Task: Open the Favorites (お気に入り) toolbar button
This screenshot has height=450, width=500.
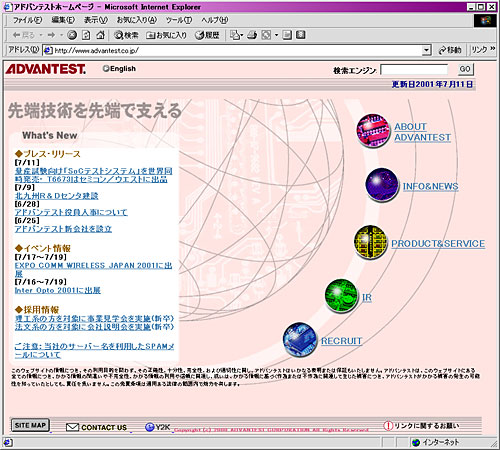Action: [x=167, y=35]
